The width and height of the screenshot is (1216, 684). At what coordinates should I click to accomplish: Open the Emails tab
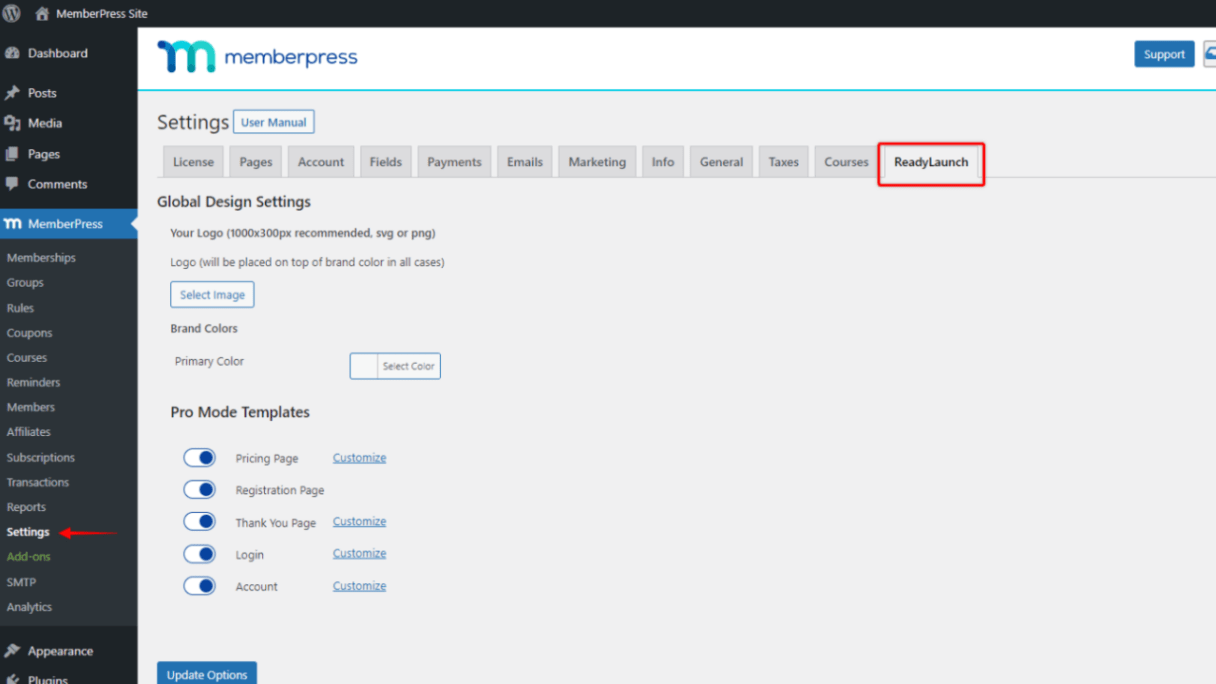[x=525, y=162]
